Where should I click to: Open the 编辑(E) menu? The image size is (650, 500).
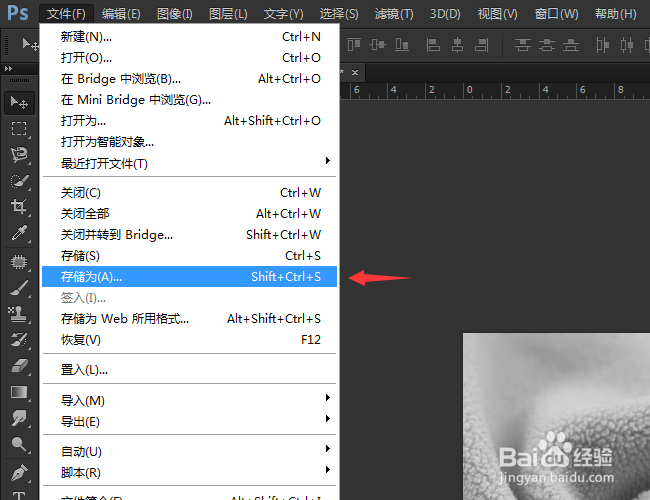coord(121,14)
